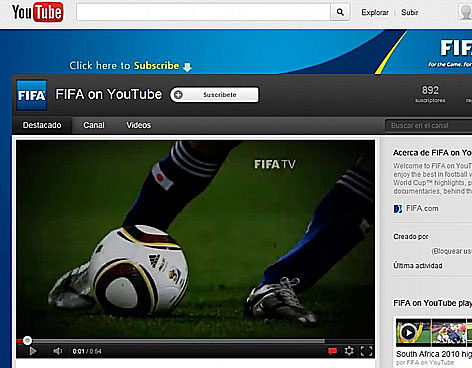472x368 pixels.
Task: Click the 892 suscriptores count
Action: click(x=430, y=94)
